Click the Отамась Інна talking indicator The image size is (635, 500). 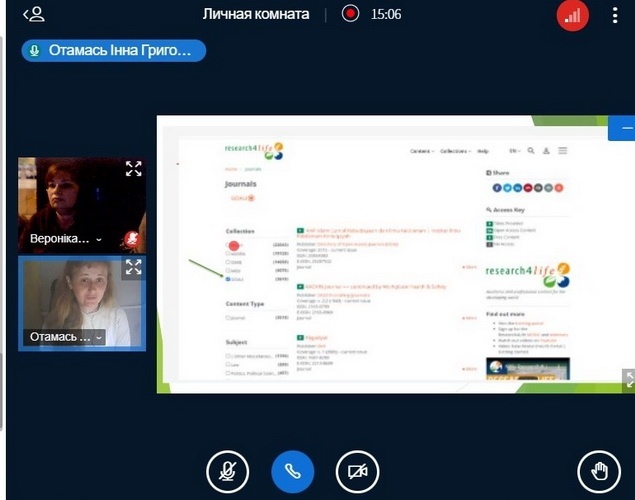click(113, 51)
